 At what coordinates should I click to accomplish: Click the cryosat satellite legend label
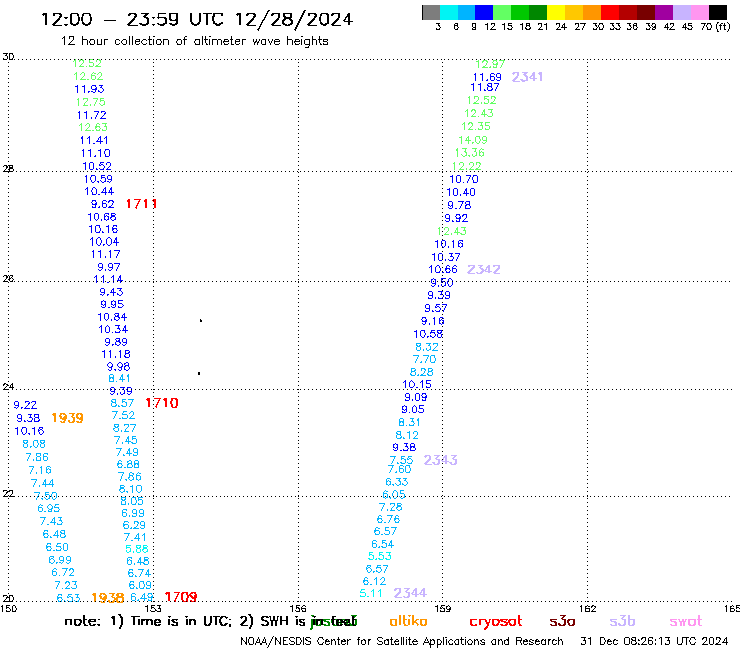pos(496,622)
